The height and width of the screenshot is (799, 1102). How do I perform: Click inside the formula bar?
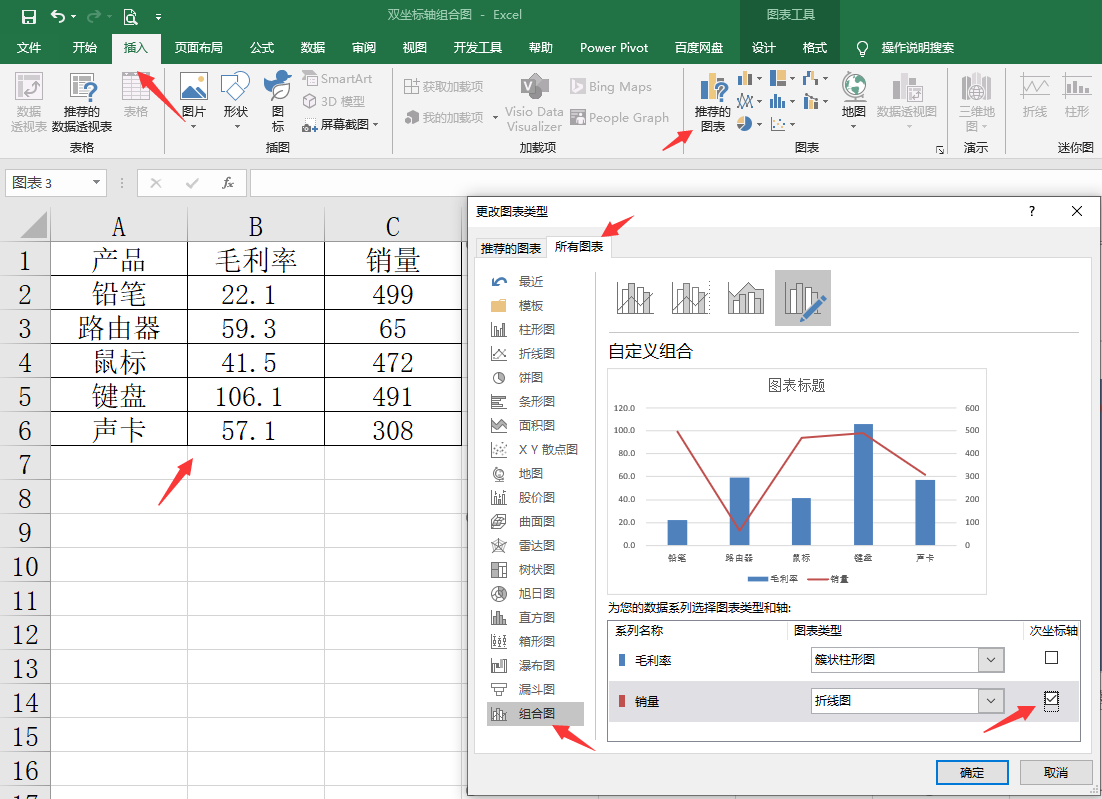(x=675, y=183)
